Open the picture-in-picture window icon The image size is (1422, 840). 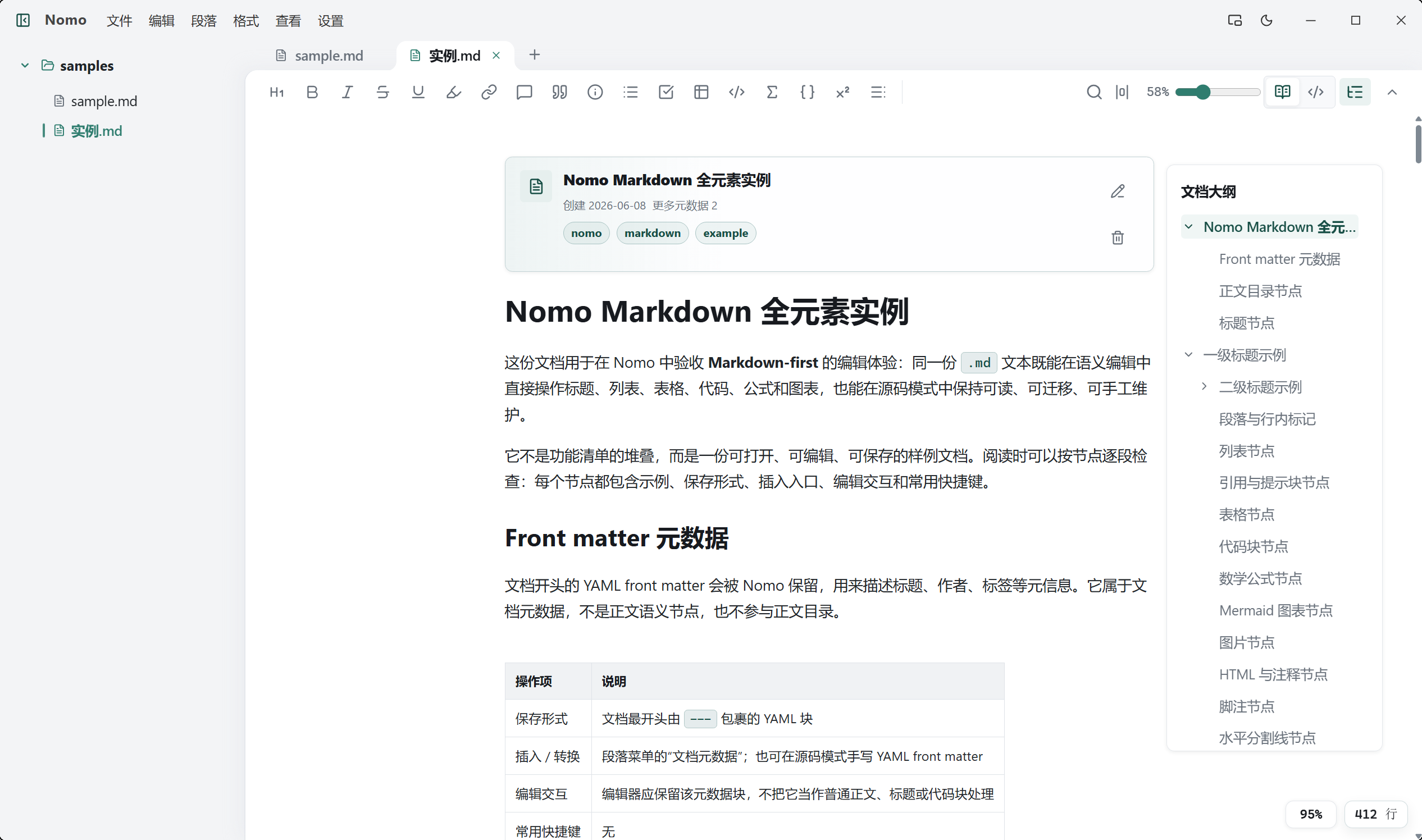tap(1234, 20)
